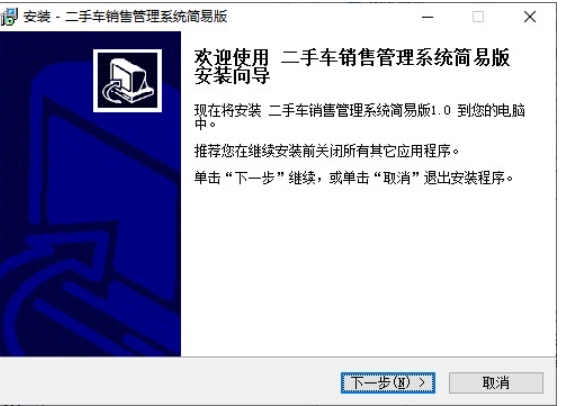Close the setup wizard window
The image size is (561, 406).
(530, 17)
